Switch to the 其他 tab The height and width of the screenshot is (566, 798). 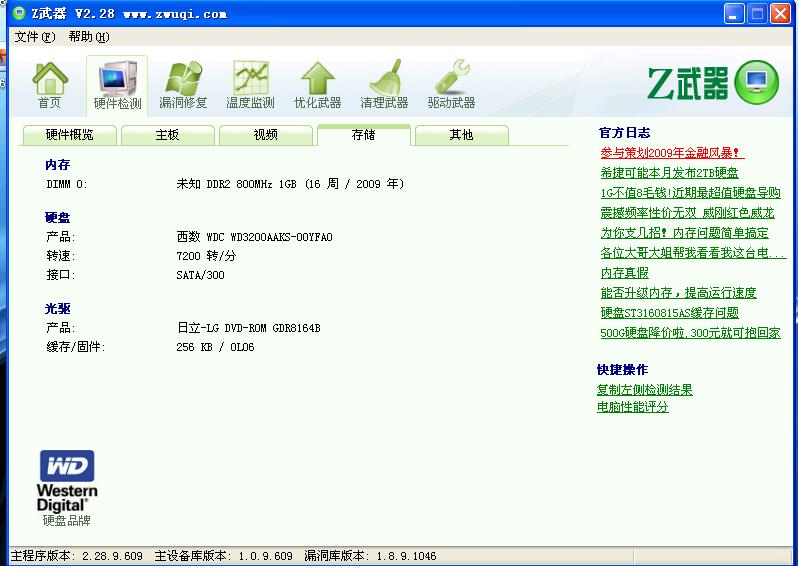(x=462, y=135)
